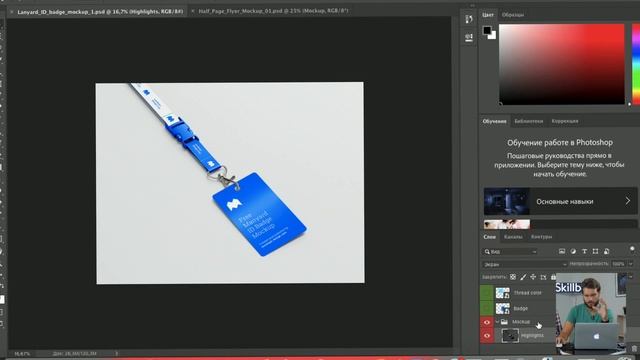Image resolution: width=640 pixels, height=360 pixels.
Task: Select the Badge layer name
Action: point(521,308)
